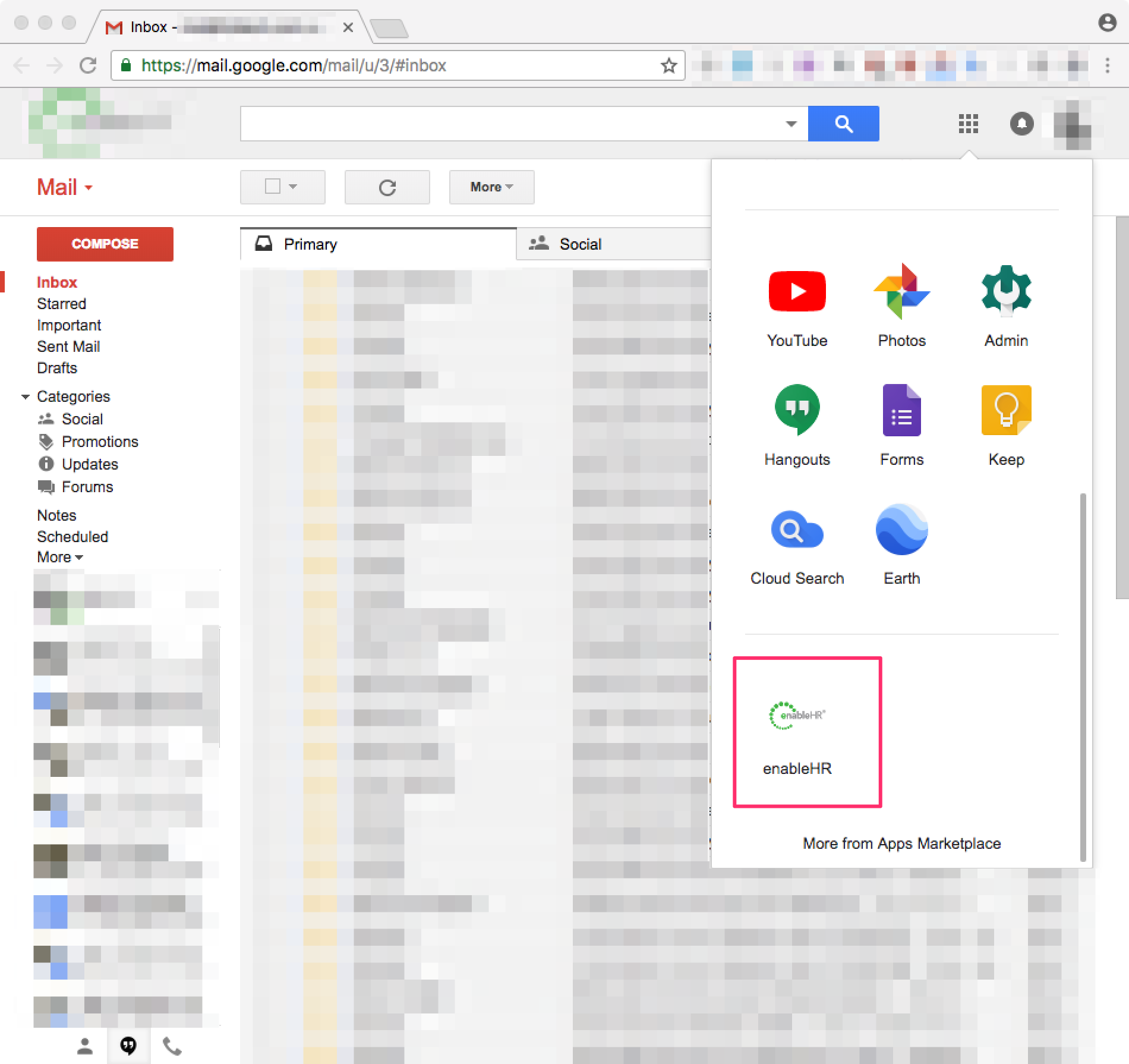Open the Drafts folder
This screenshot has height=1064, width=1129.
click(57, 368)
